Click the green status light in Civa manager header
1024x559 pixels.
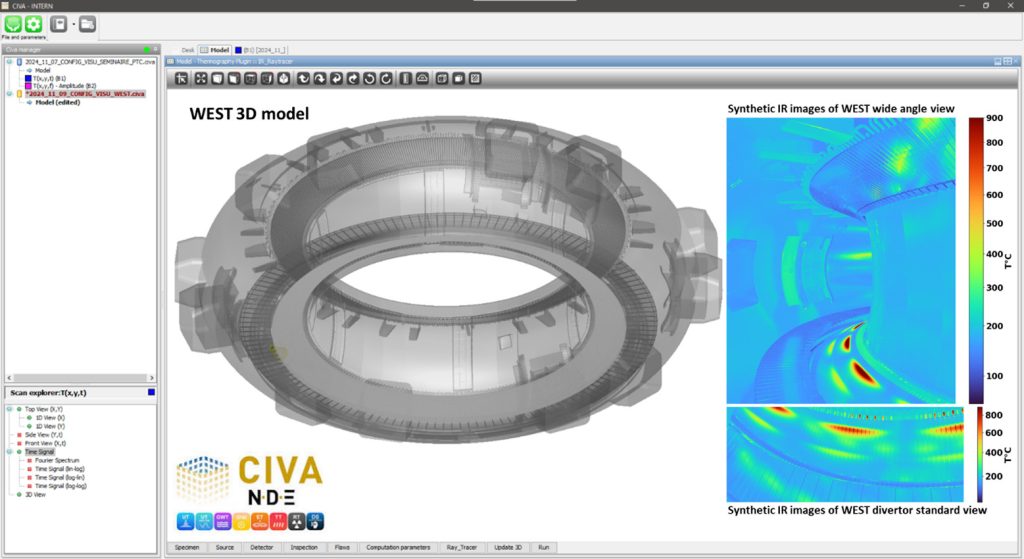click(147, 50)
